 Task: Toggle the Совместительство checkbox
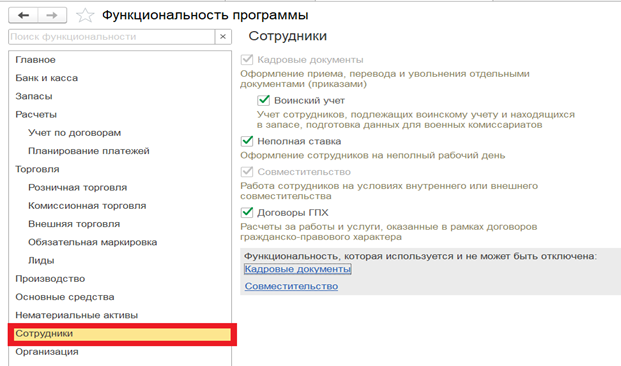point(247,172)
